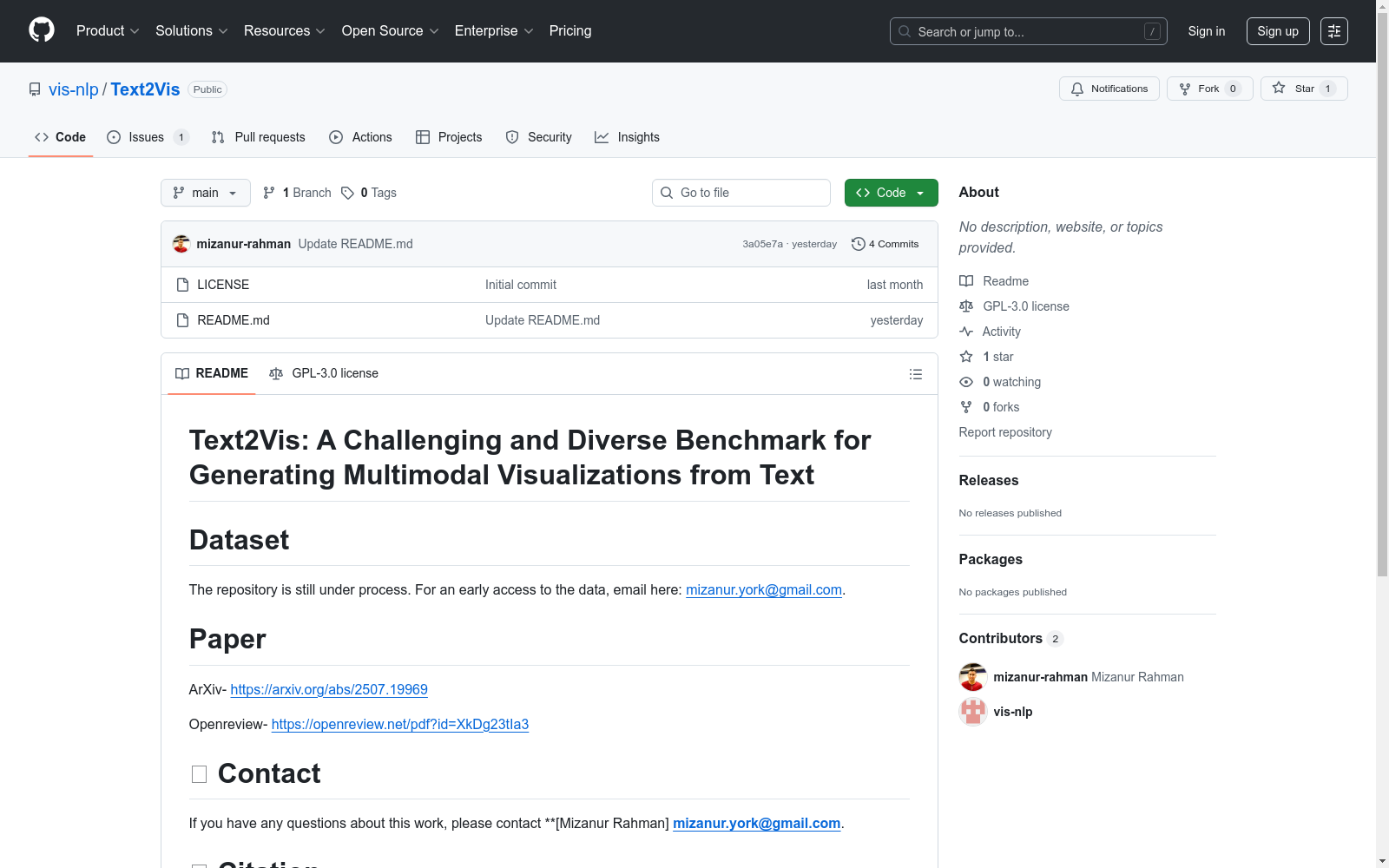Switch to the Issues tab
This screenshot has width=1389, height=868.
click(148, 137)
